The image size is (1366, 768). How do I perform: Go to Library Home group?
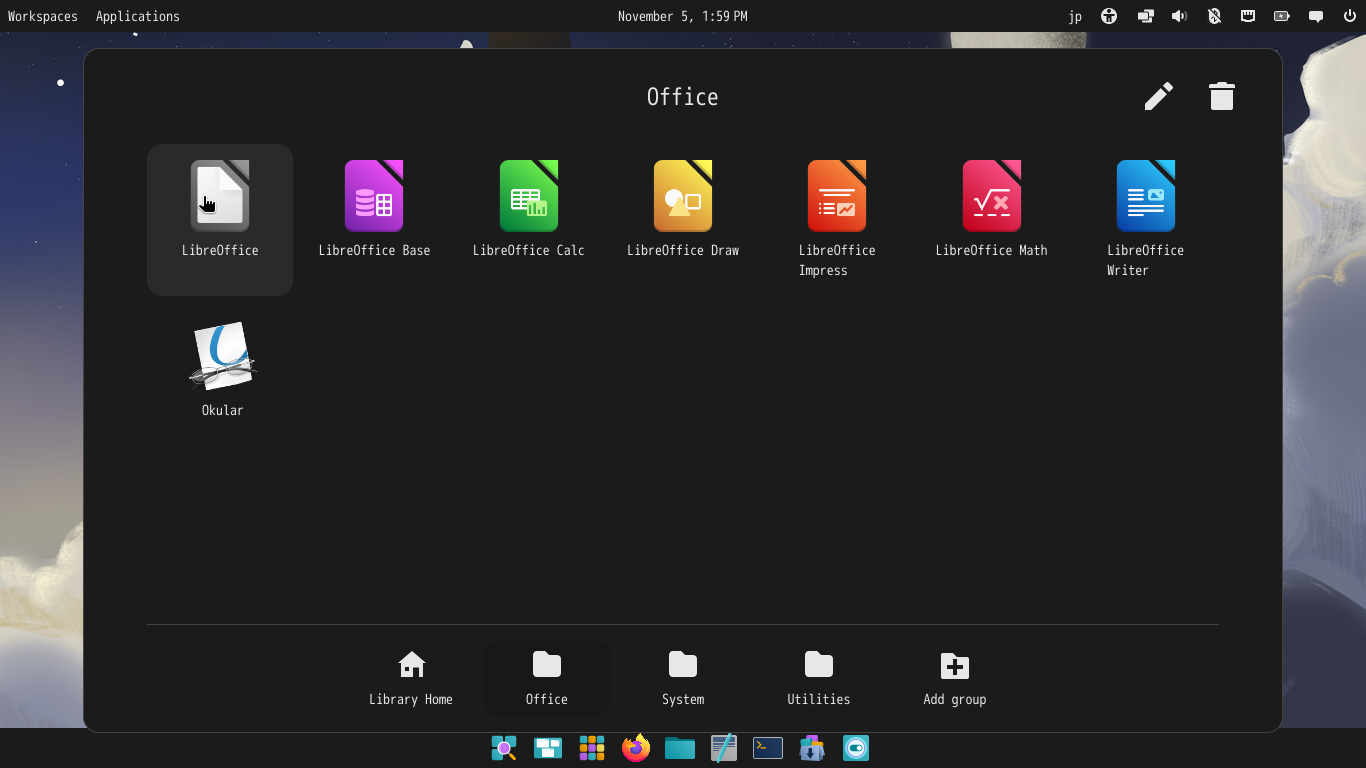411,678
